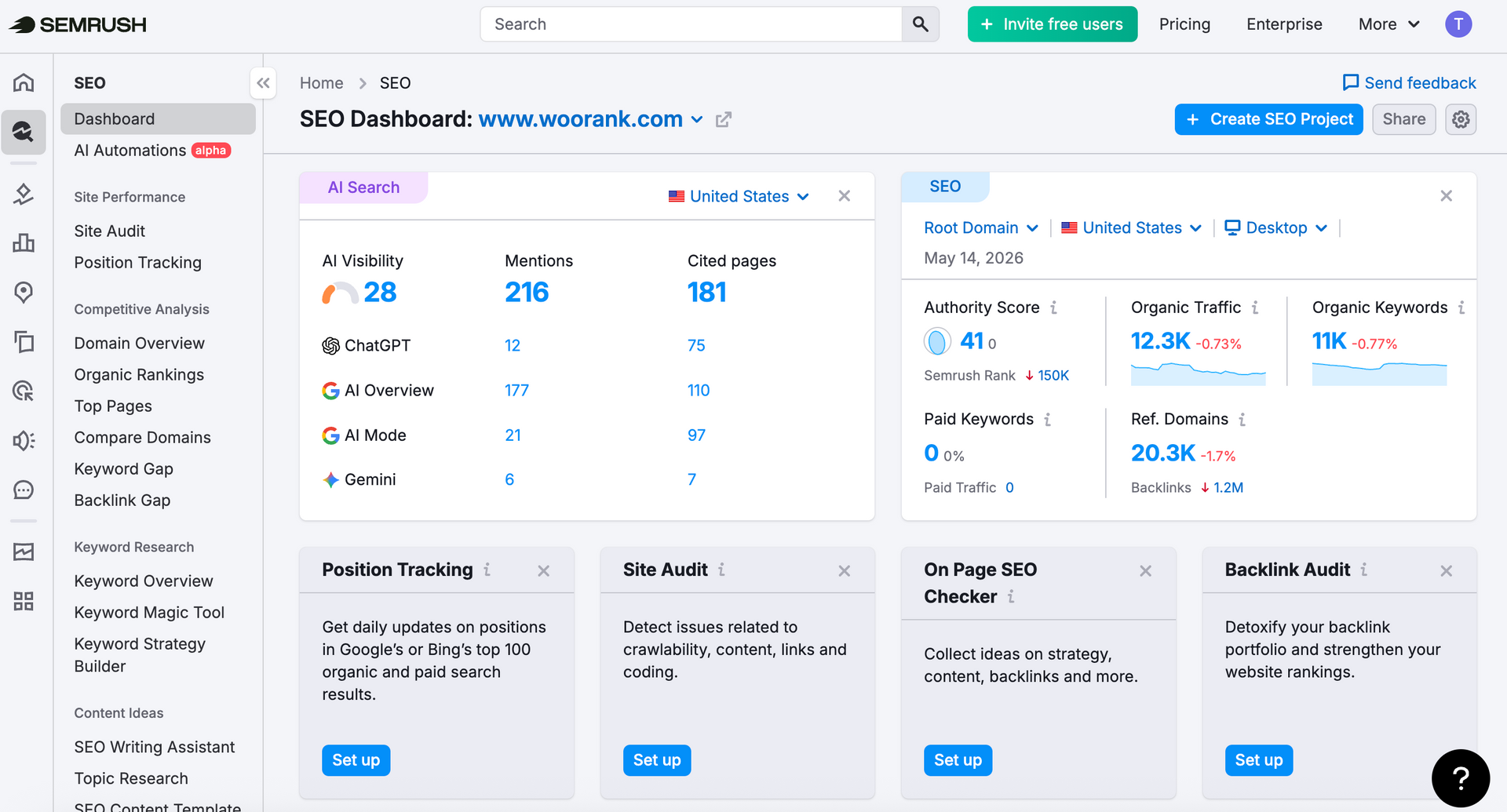Open Position Tracking in sidebar
This screenshot has width=1507, height=812.
[x=137, y=263]
